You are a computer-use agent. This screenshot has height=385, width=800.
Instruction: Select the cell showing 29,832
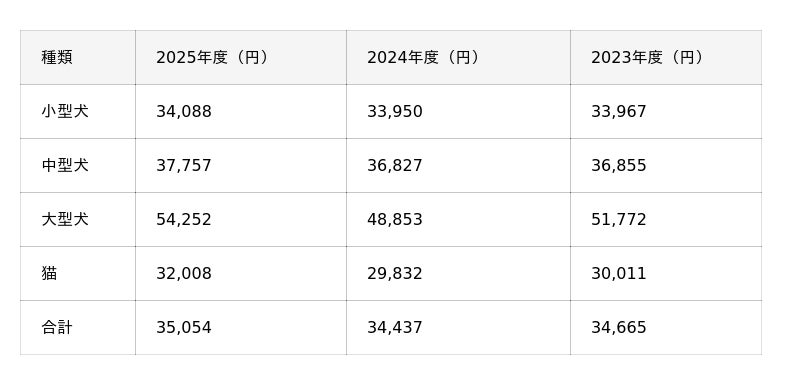458,274
